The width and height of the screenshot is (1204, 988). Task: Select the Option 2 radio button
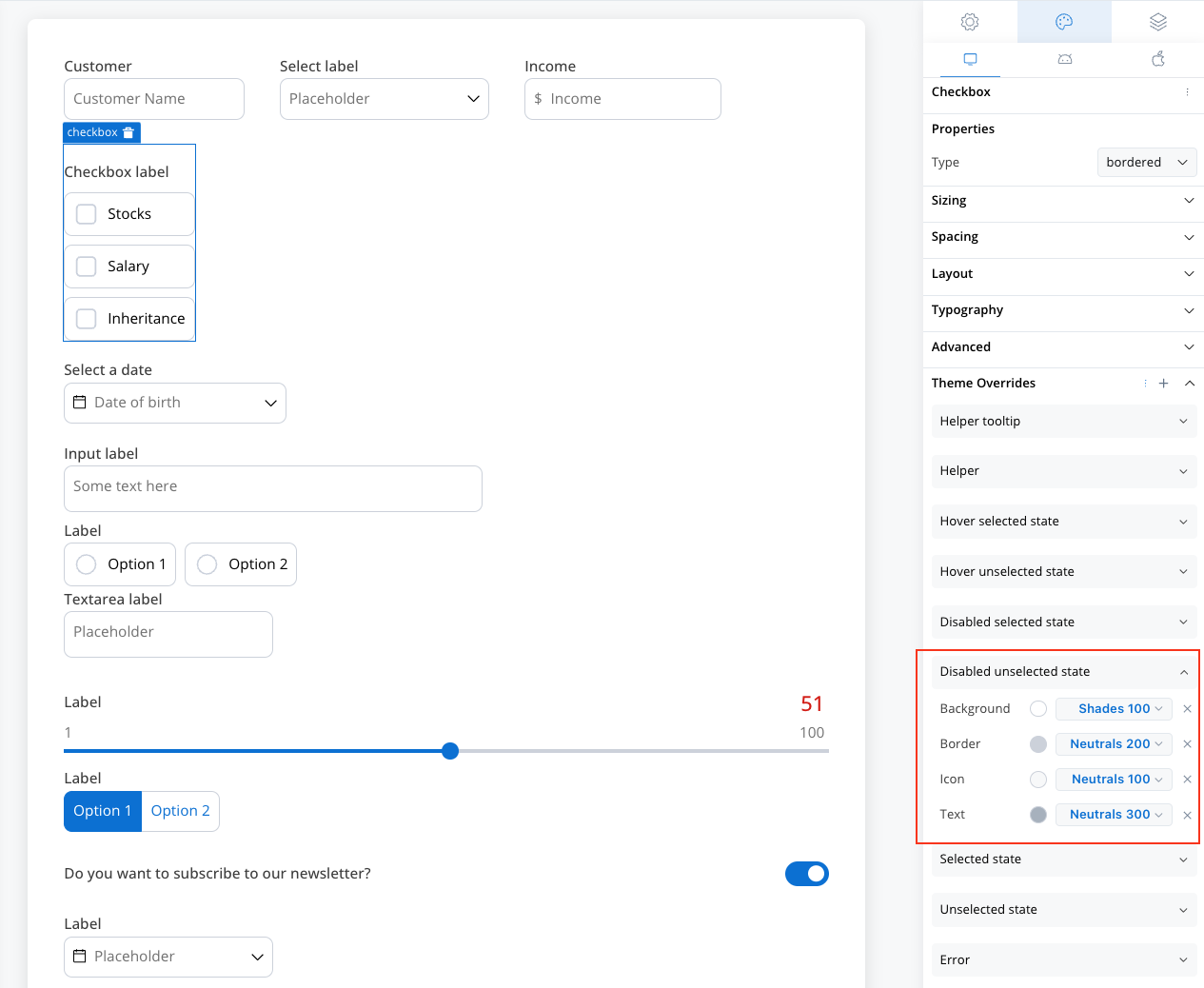point(207,564)
